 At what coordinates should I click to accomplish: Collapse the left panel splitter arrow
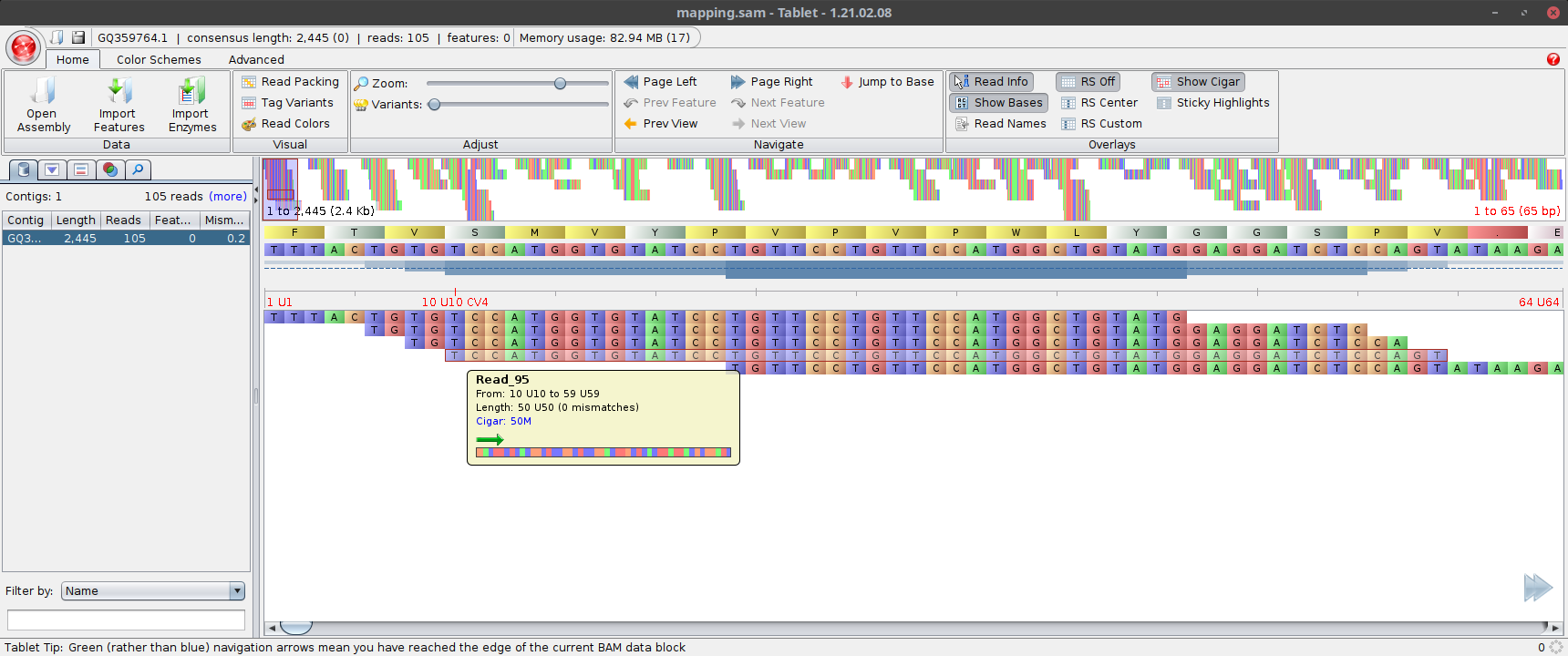coord(256,190)
